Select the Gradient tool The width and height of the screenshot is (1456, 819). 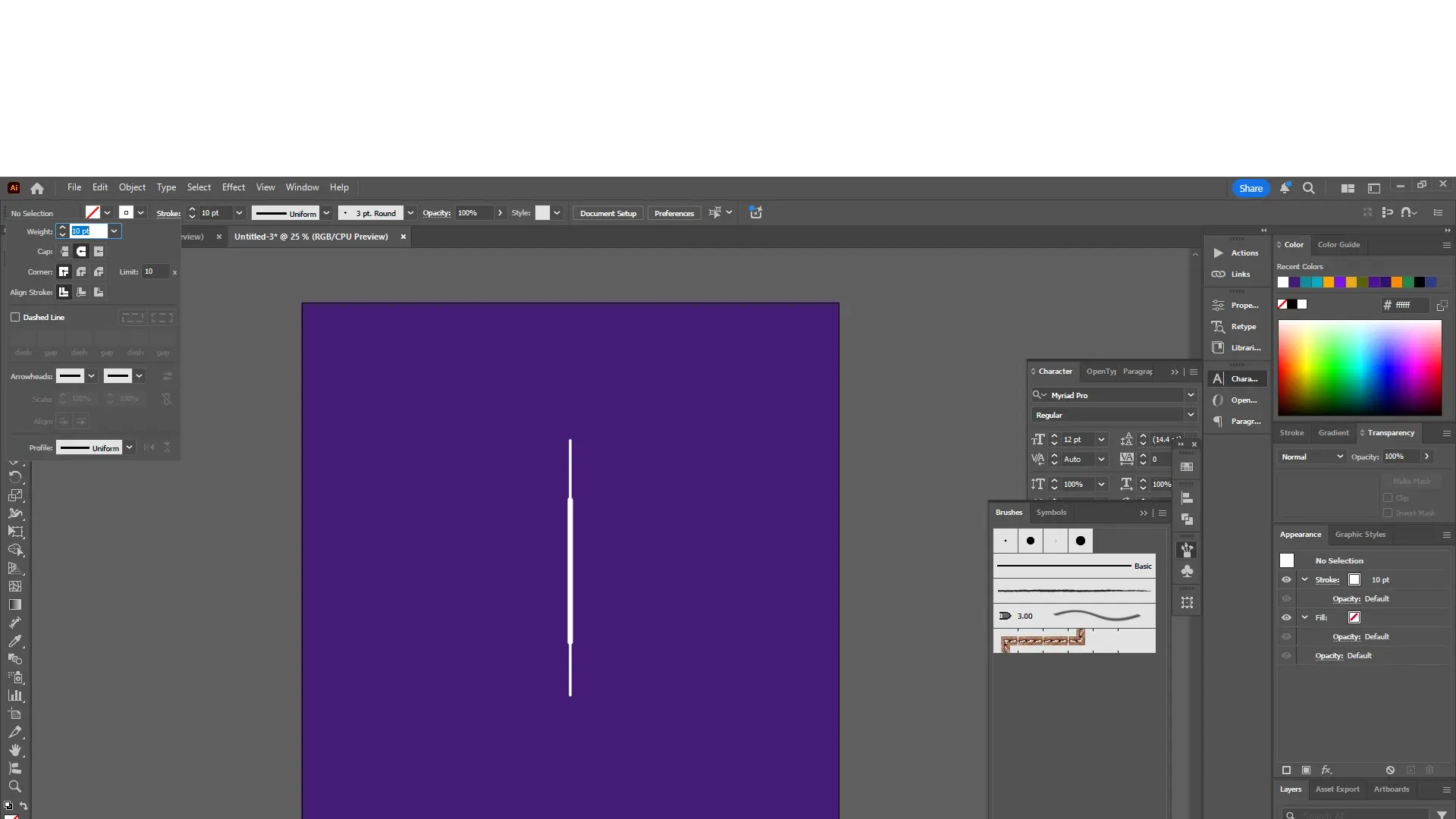pos(15,604)
